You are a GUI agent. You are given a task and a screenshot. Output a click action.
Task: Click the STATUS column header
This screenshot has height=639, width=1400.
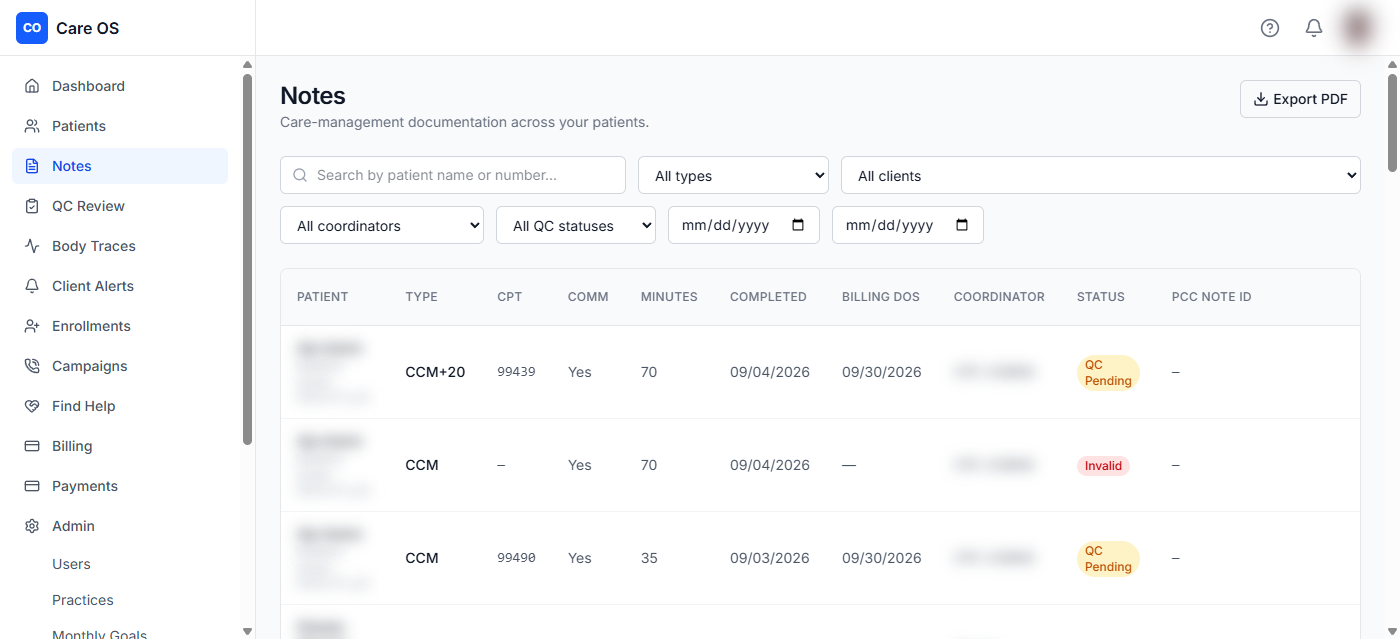[1101, 297]
